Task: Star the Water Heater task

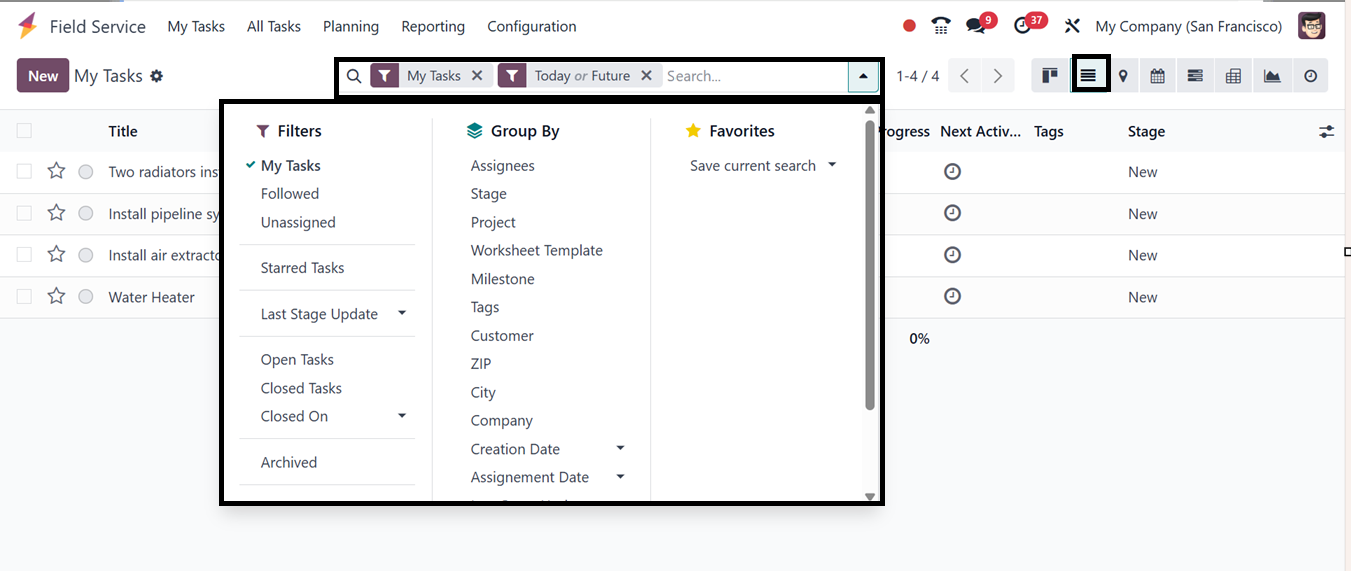Action: 56,297
